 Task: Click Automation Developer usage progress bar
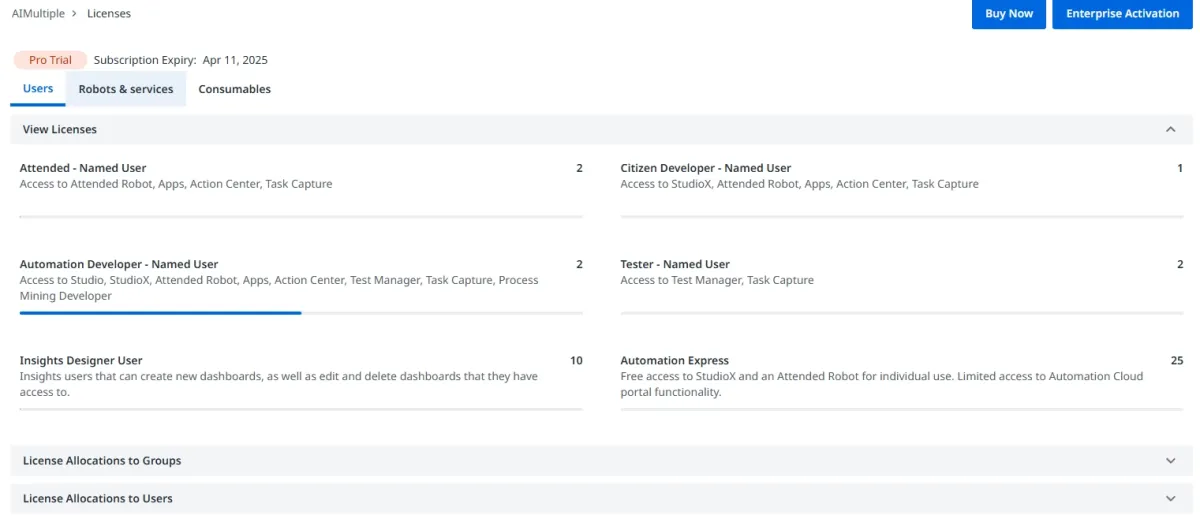coord(301,313)
